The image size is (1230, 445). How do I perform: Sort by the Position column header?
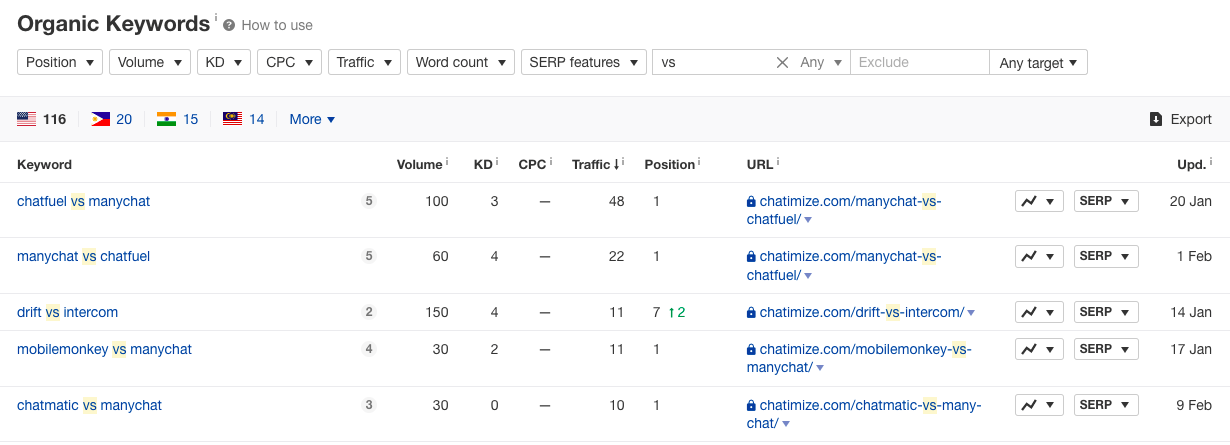[672, 164]
